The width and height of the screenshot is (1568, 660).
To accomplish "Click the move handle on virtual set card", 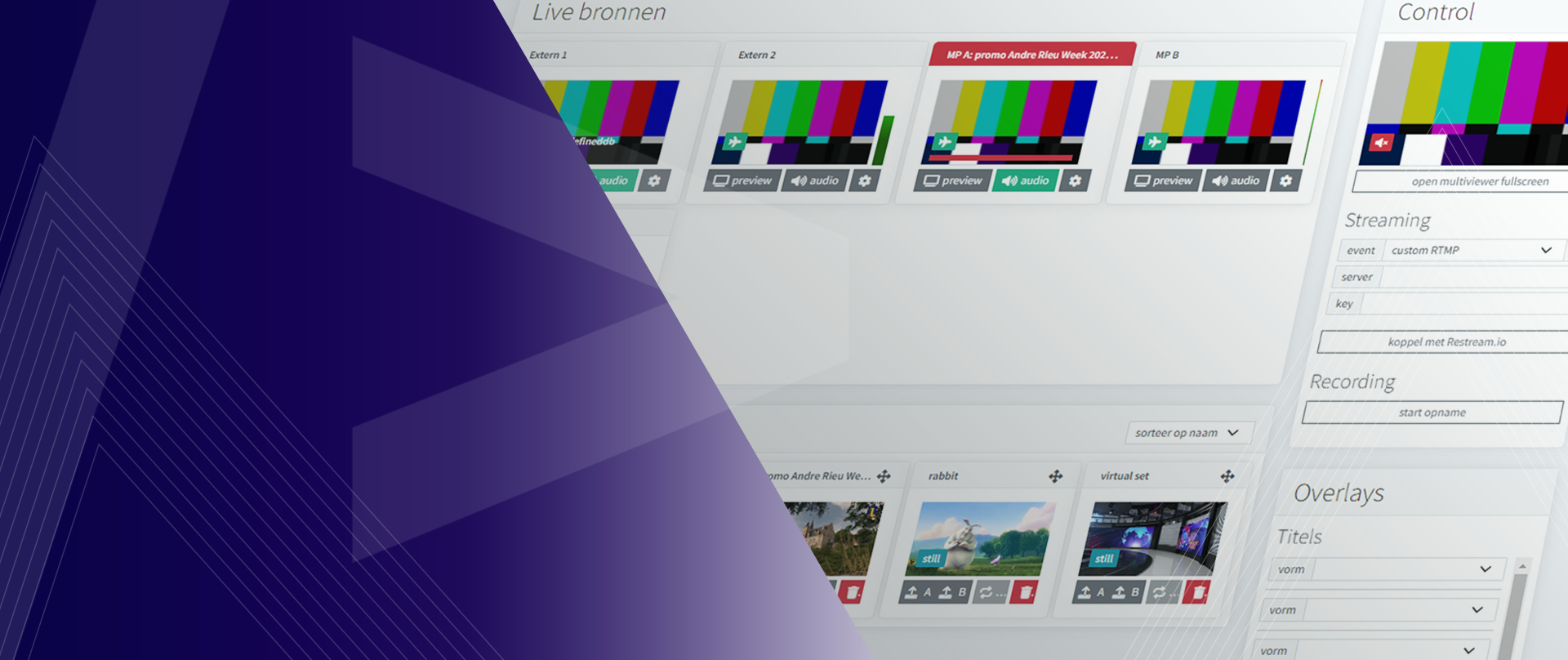I will click(1227, 476).
